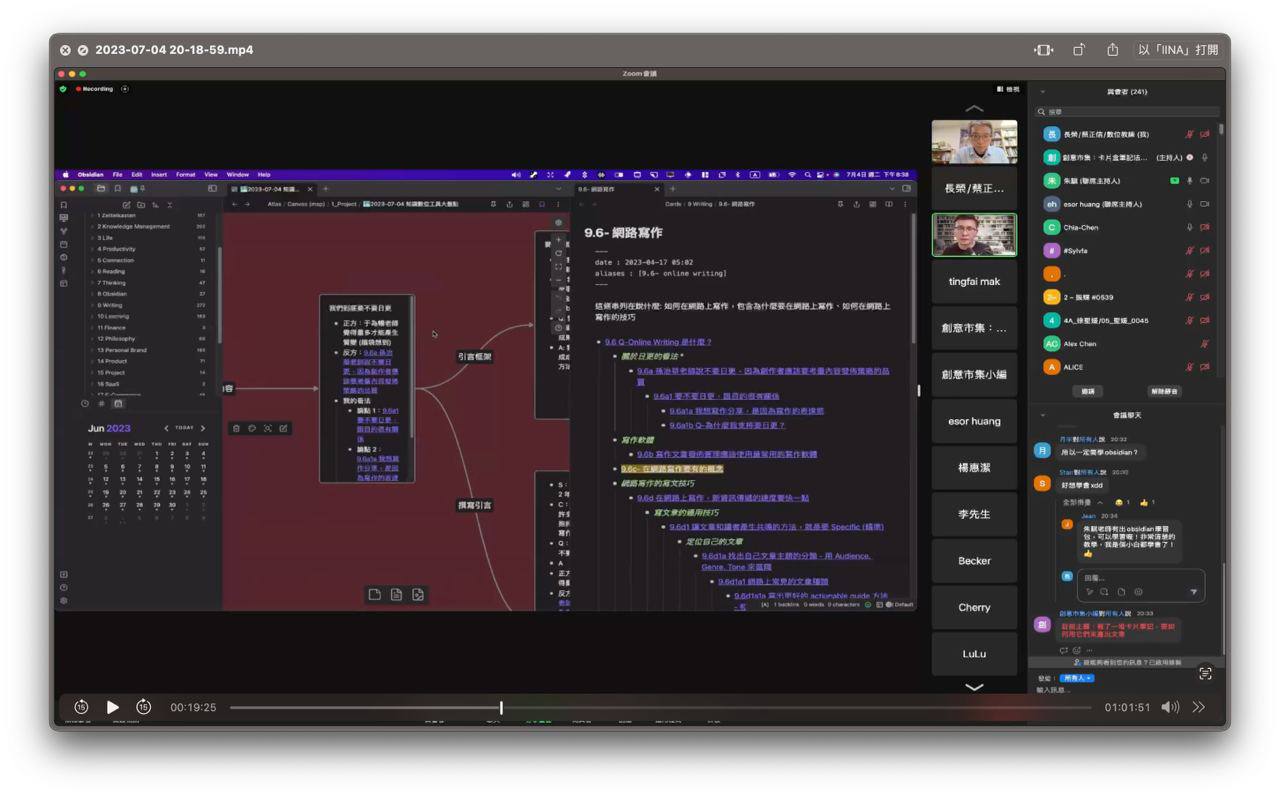The width and height of the screenshot is (1280, 796).
Task: Click the new note icon above file tree
Action: (x=126, y=204)
